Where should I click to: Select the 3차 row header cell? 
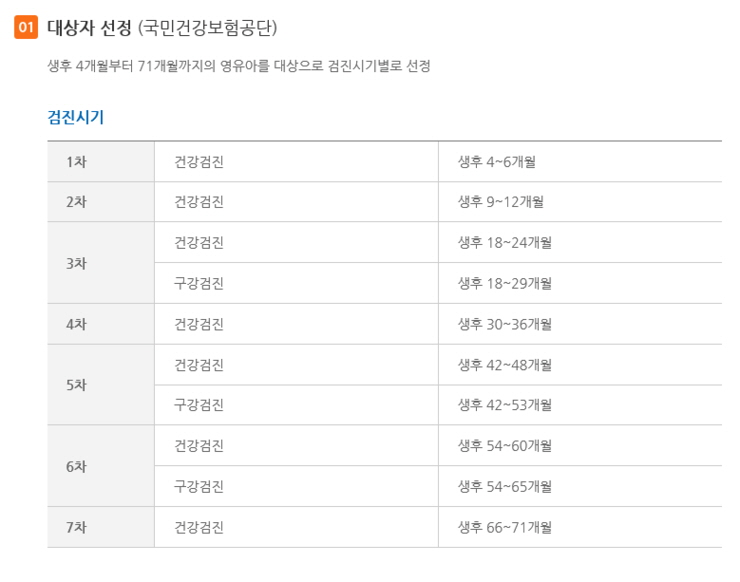[77, 263]
